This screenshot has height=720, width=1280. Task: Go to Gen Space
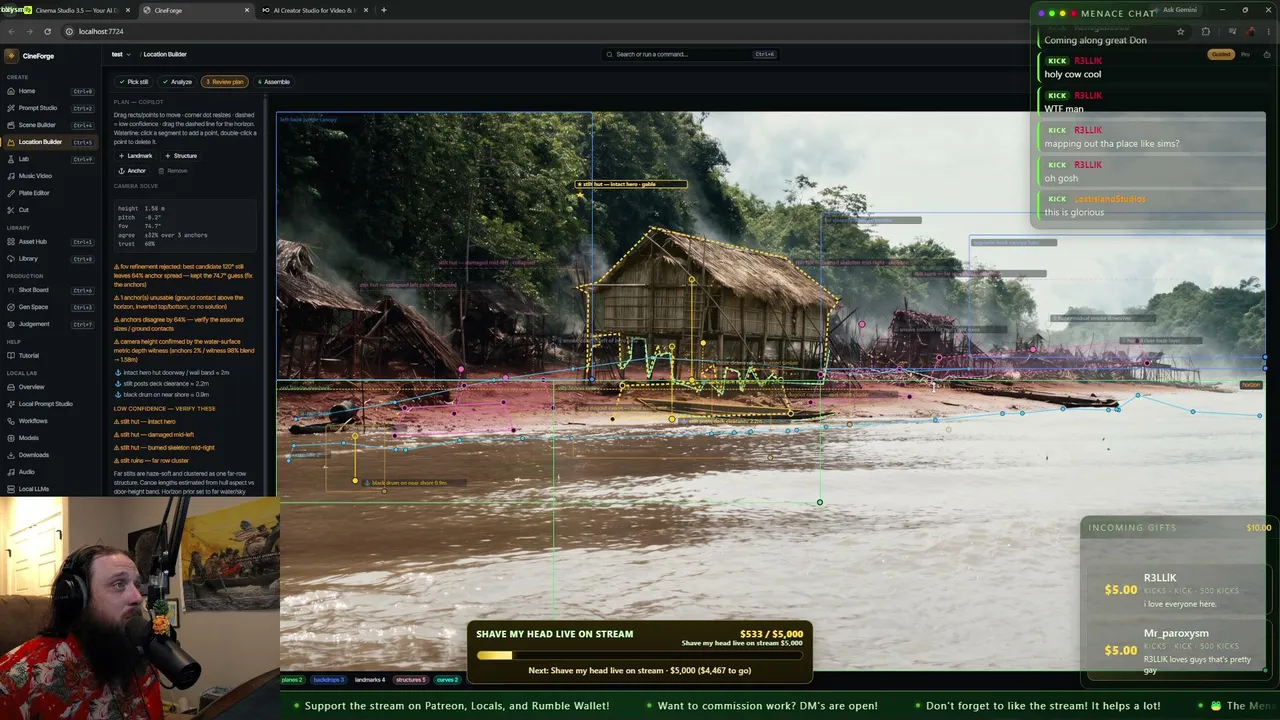pyautogui.click(x=33, y=307)
